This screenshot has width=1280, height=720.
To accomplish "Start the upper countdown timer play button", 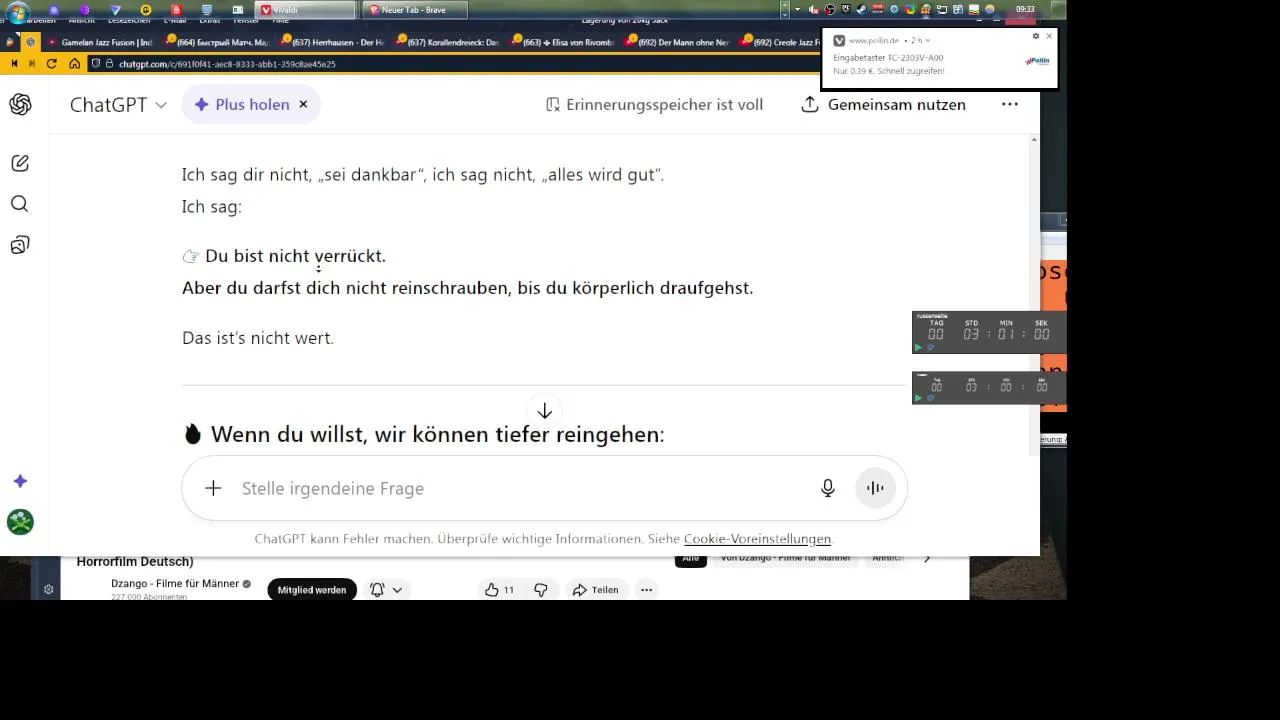I will 919,347.
